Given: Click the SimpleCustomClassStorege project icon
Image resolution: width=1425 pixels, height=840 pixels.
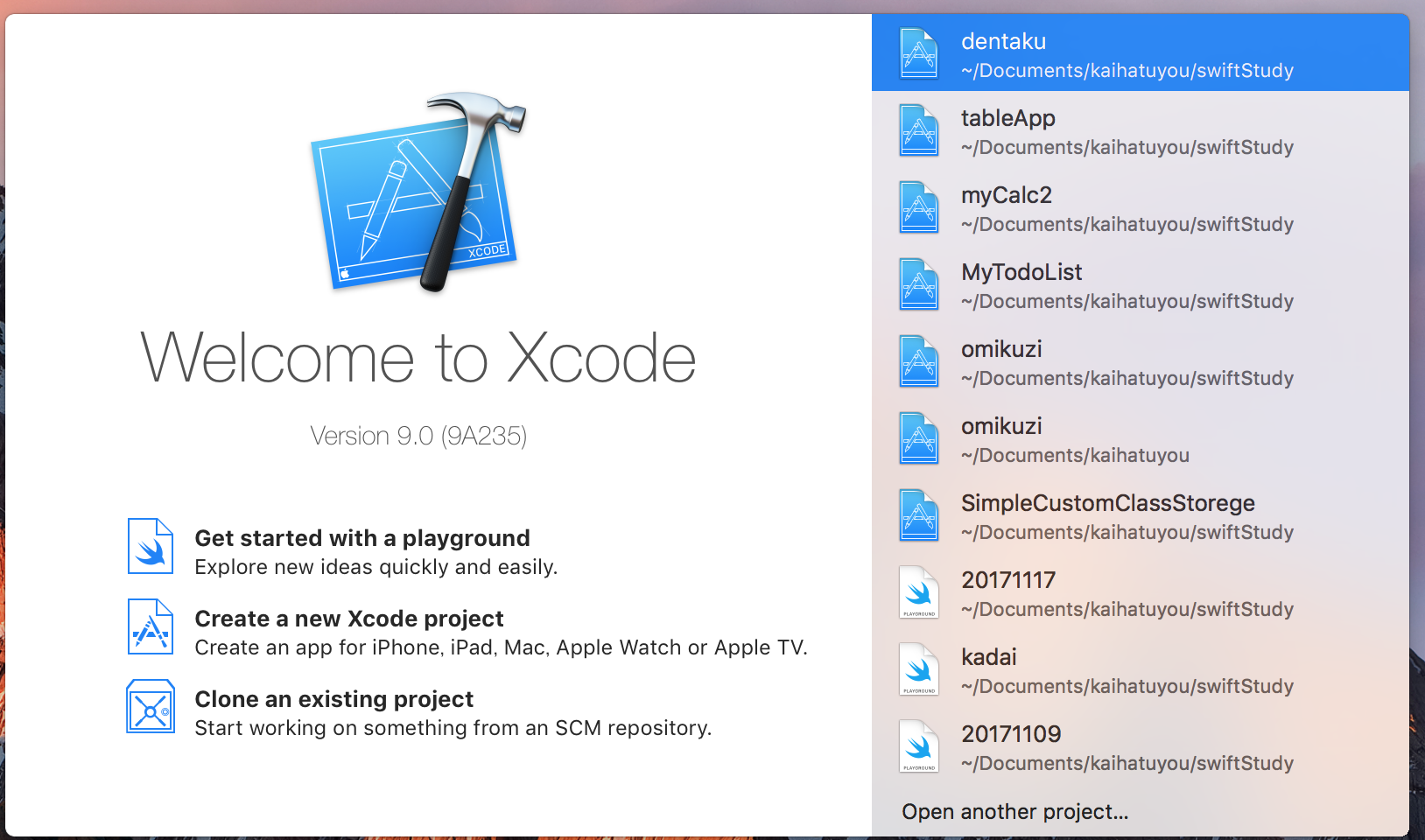Looking at the screenshot, I should 919,515.
